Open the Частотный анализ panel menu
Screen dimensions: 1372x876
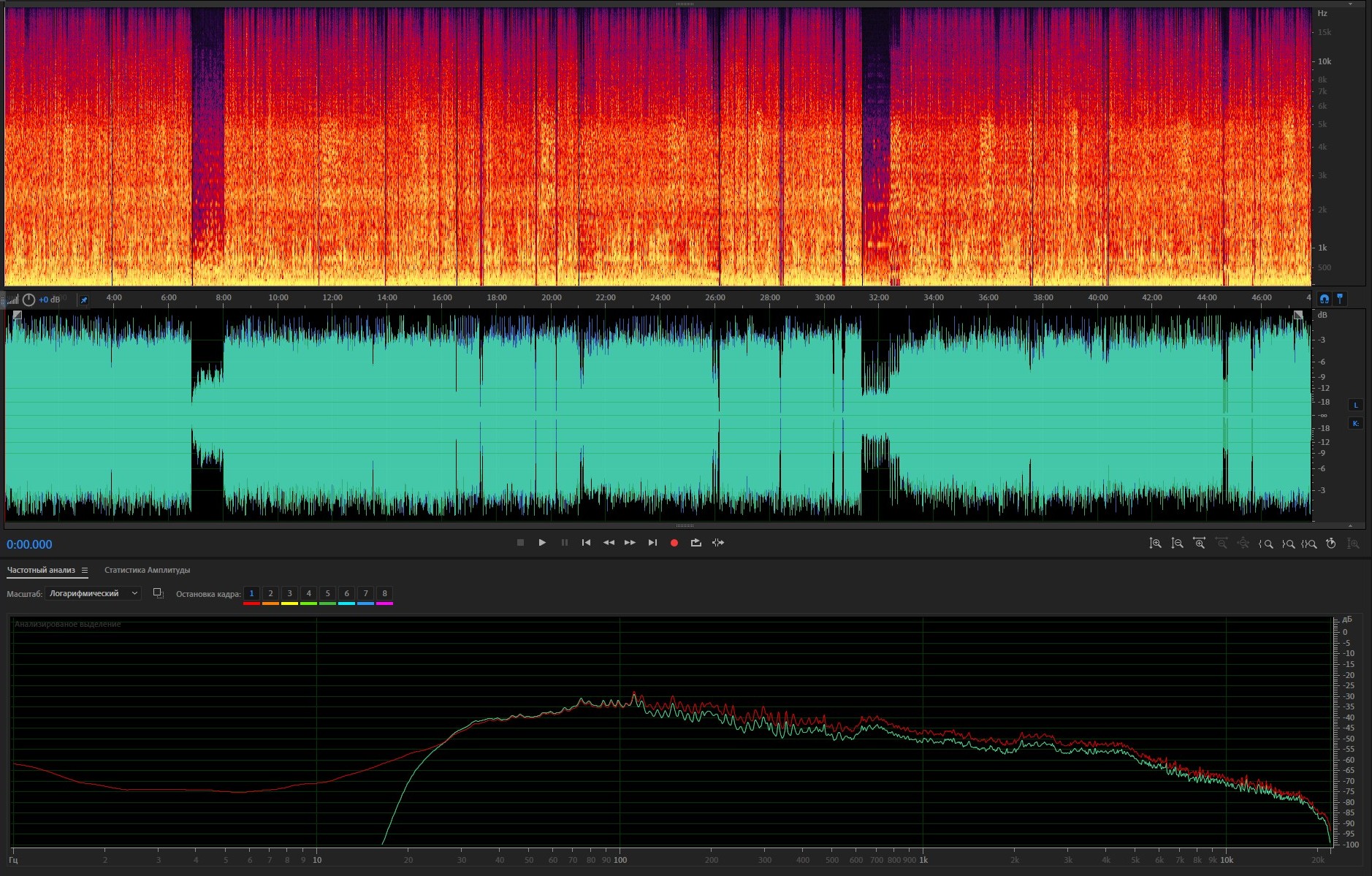(x=85, y=571)
